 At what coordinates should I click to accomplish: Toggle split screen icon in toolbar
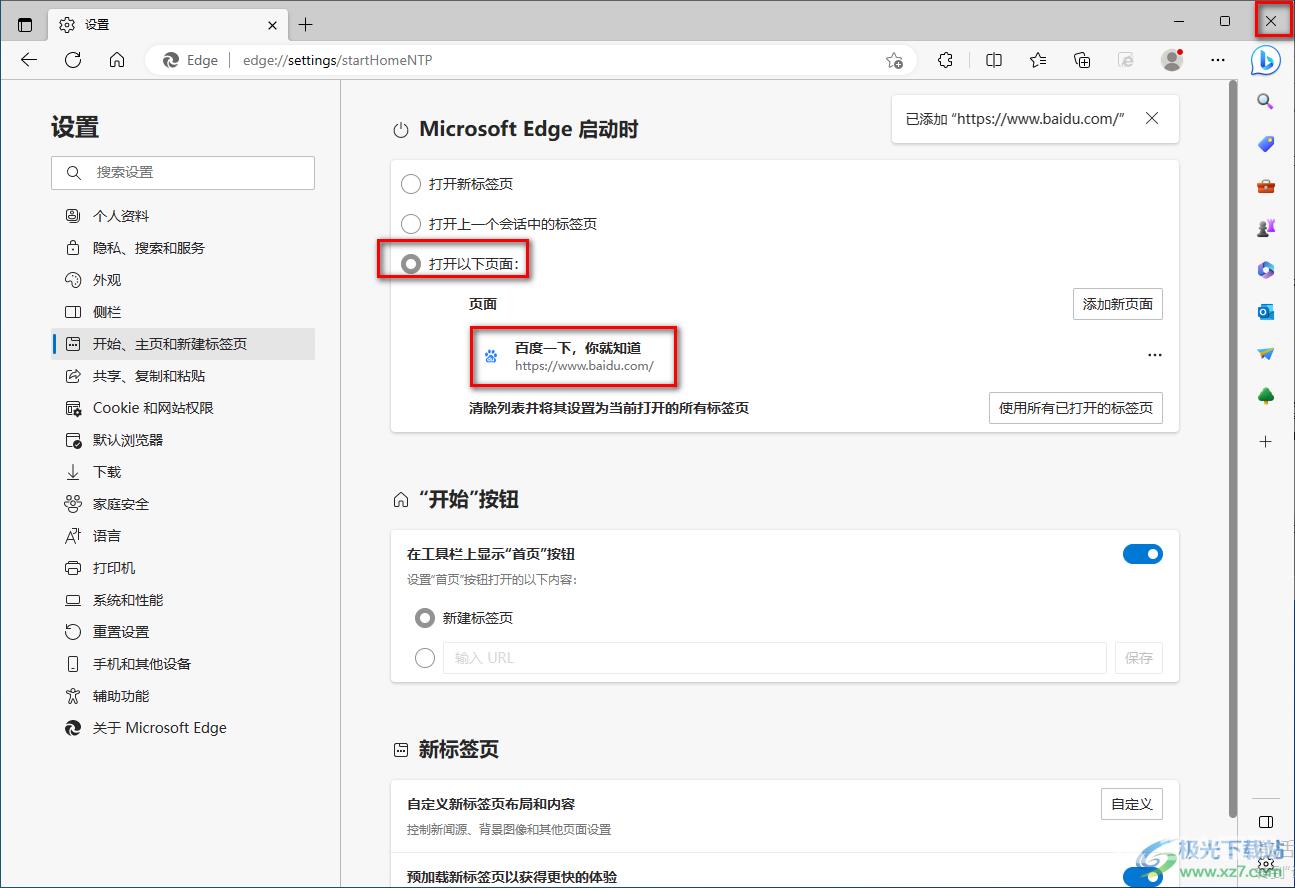pos(994,60)
